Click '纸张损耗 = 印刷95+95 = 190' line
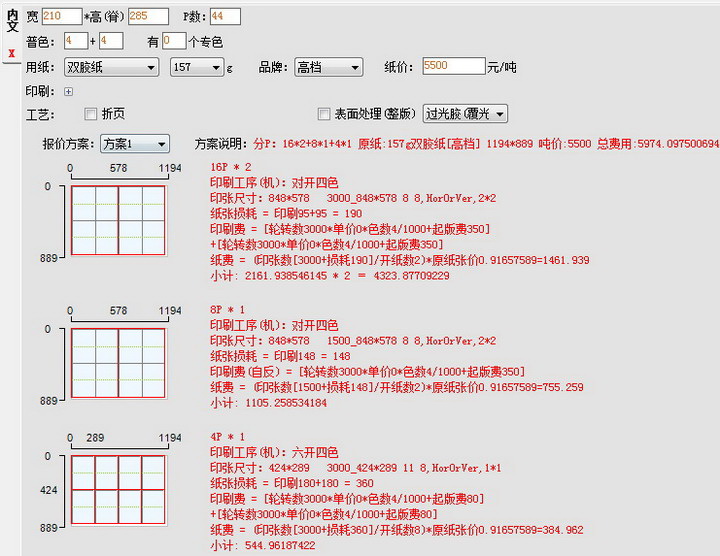This screenshot has width=720, height=556. (286, 213)
